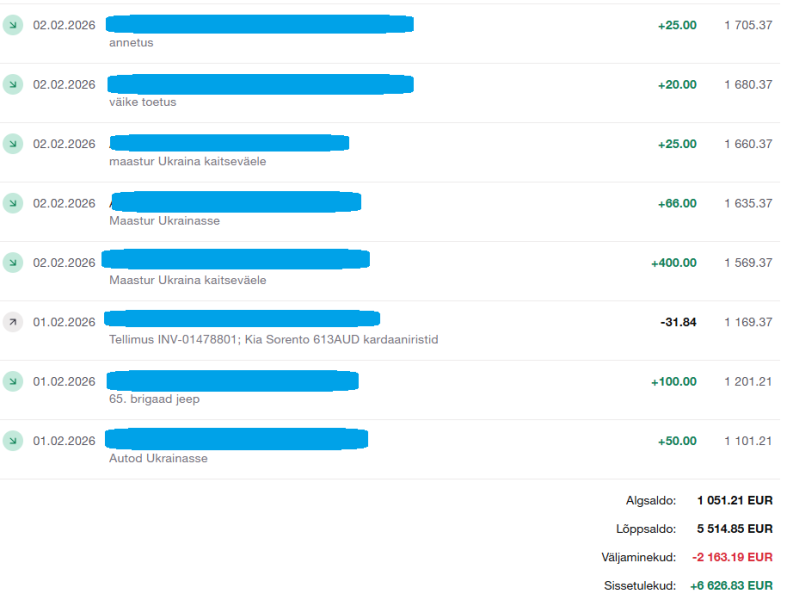The image size is (787, 600).
Task: Click the 1 705.37 running balance
Action: point(748,25)
